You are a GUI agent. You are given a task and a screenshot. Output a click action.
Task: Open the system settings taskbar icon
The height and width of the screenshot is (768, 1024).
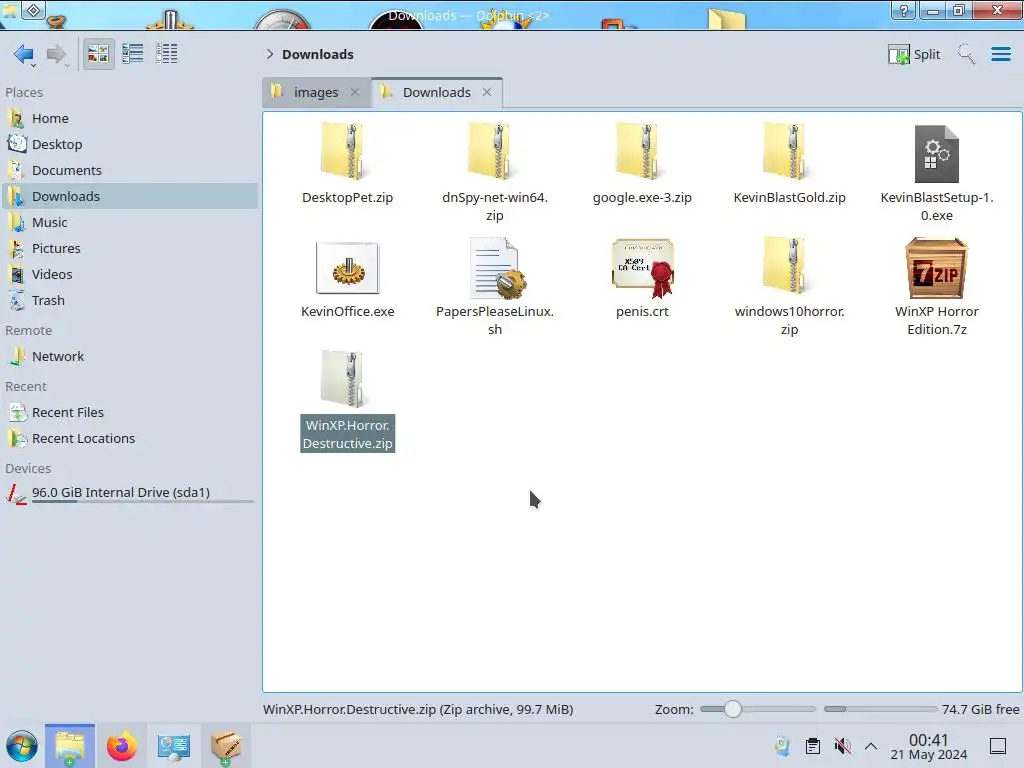tap(173, 746)
